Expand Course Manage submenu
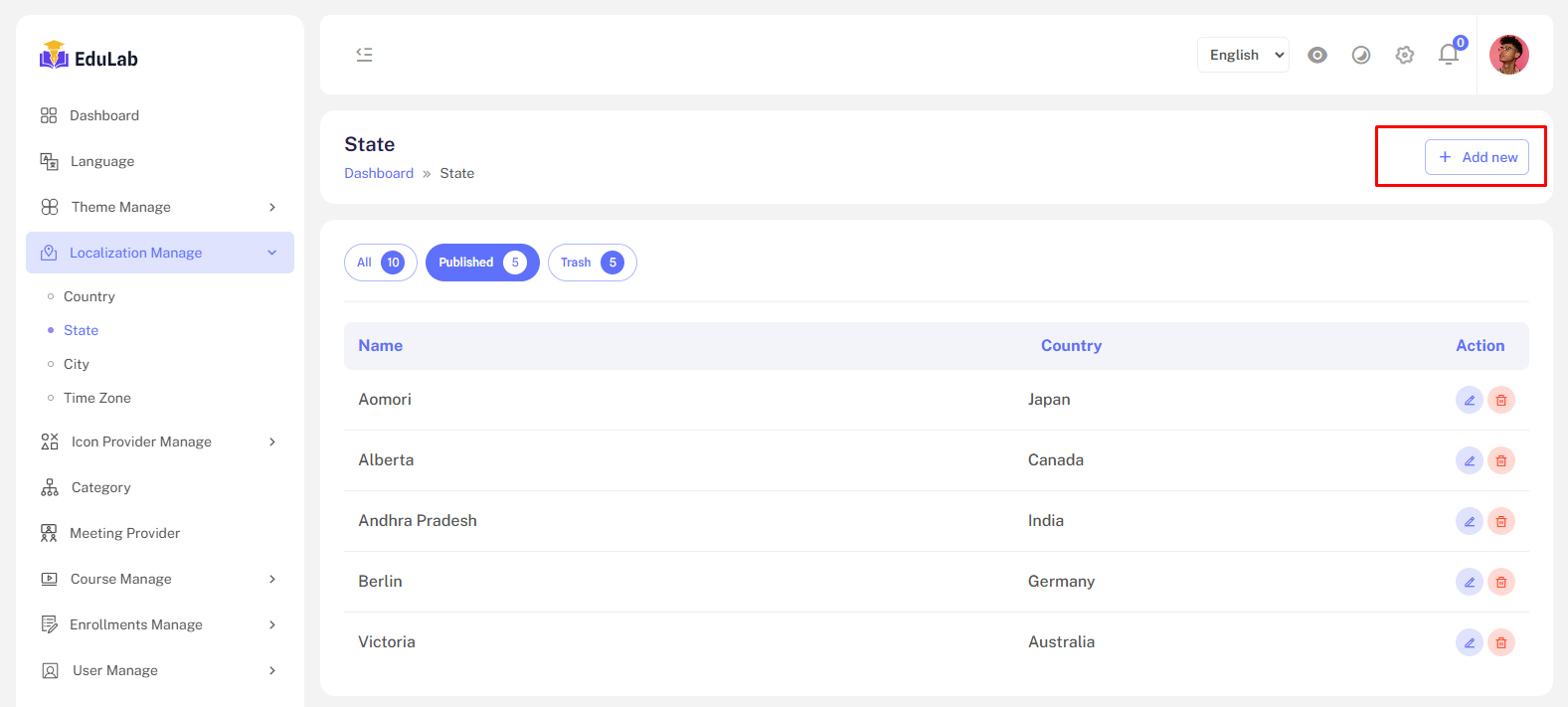This screenshot has height=707, width=1568. coord(159,579)
